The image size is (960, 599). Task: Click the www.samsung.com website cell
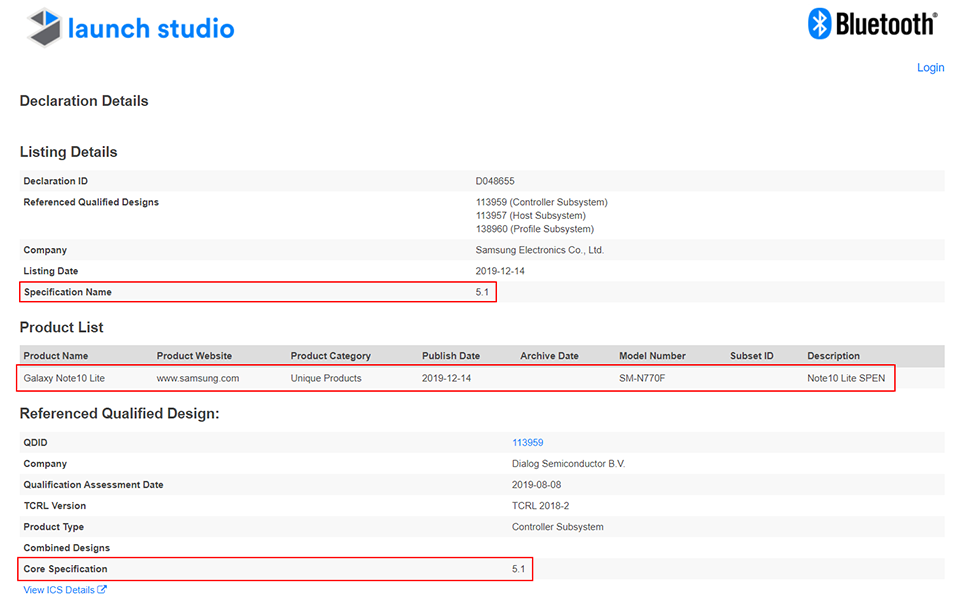(197, 378)
